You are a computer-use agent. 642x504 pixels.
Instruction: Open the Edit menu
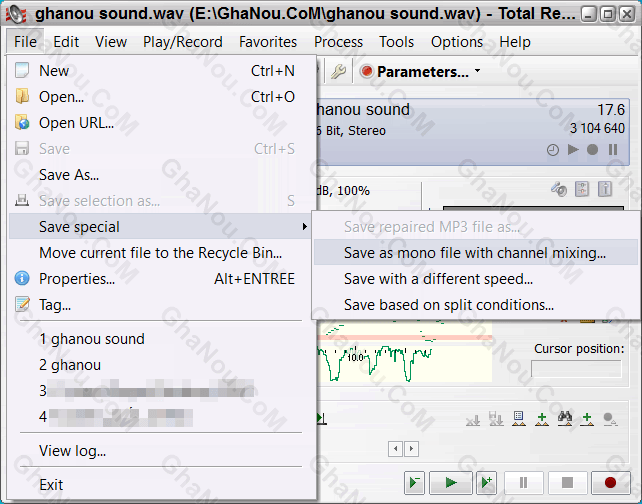click(x=66, y=42)
